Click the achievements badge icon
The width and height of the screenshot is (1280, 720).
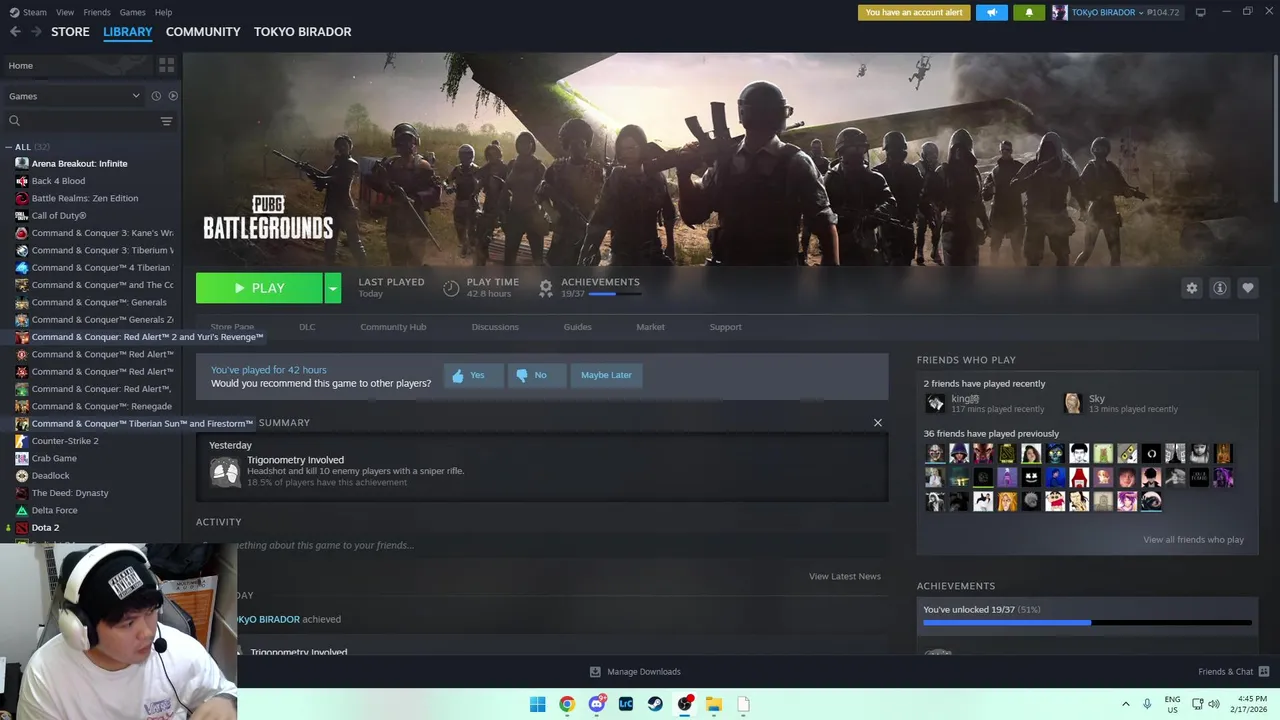click(546, 288)
